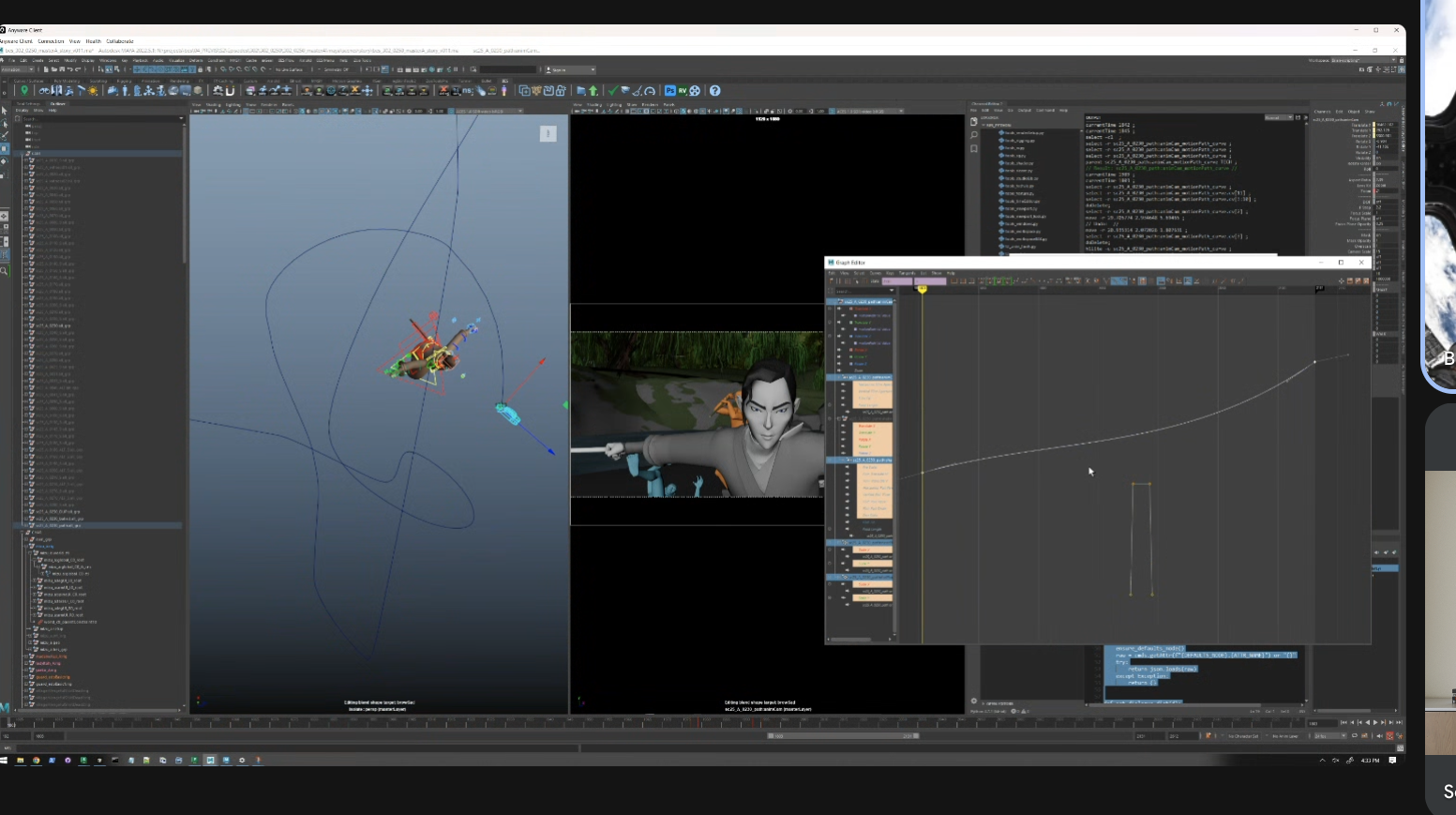Viewport: 1456px width, 815px height.
Task: Open File Explorer from the taskbar
Action: tap(21, 761)
